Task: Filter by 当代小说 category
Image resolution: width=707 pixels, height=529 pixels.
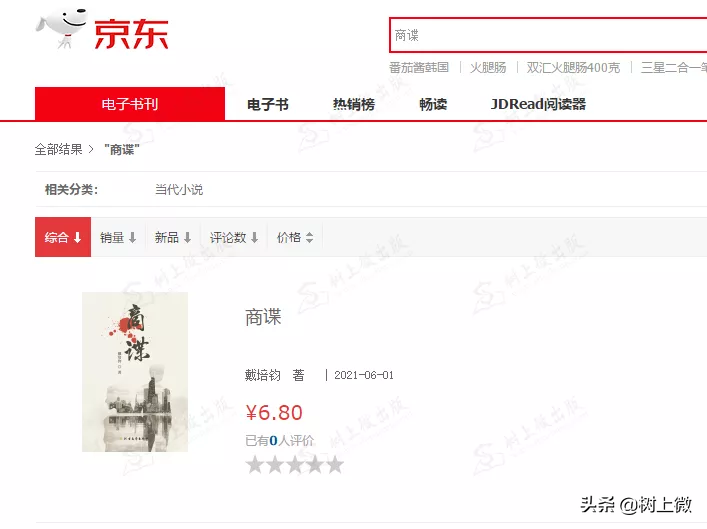Action: [179, 189]
